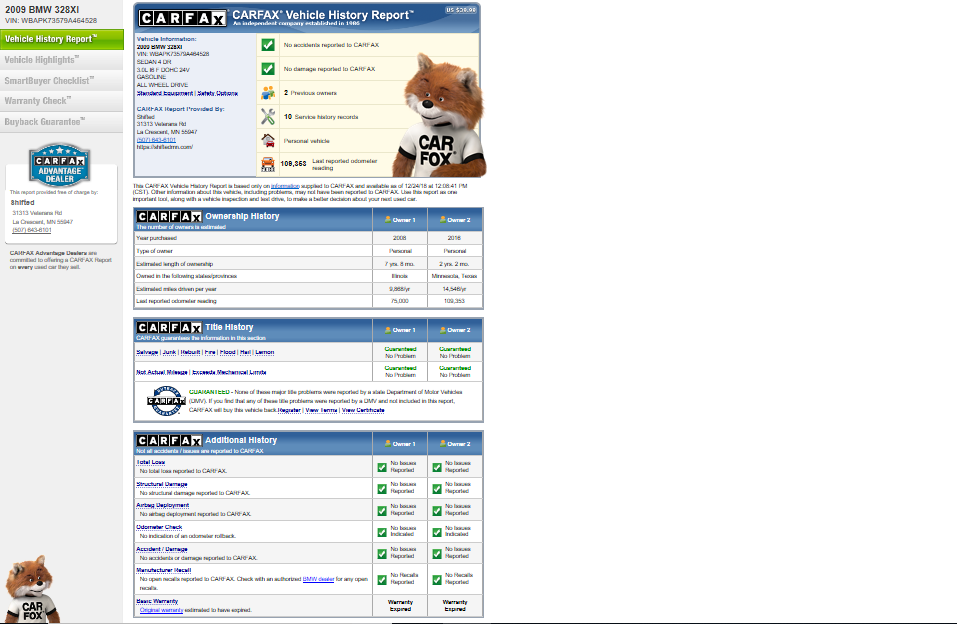This screenshot has width=957, height=624.
Task: Click the Manufacturer Recall link
Action: [x=164, y=570]
